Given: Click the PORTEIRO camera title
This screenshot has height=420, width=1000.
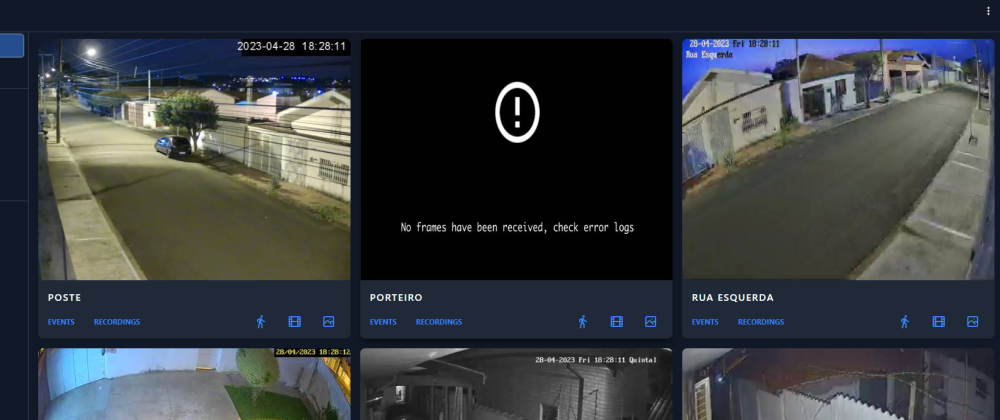Looking at the screenshot, I should (396, 298).
